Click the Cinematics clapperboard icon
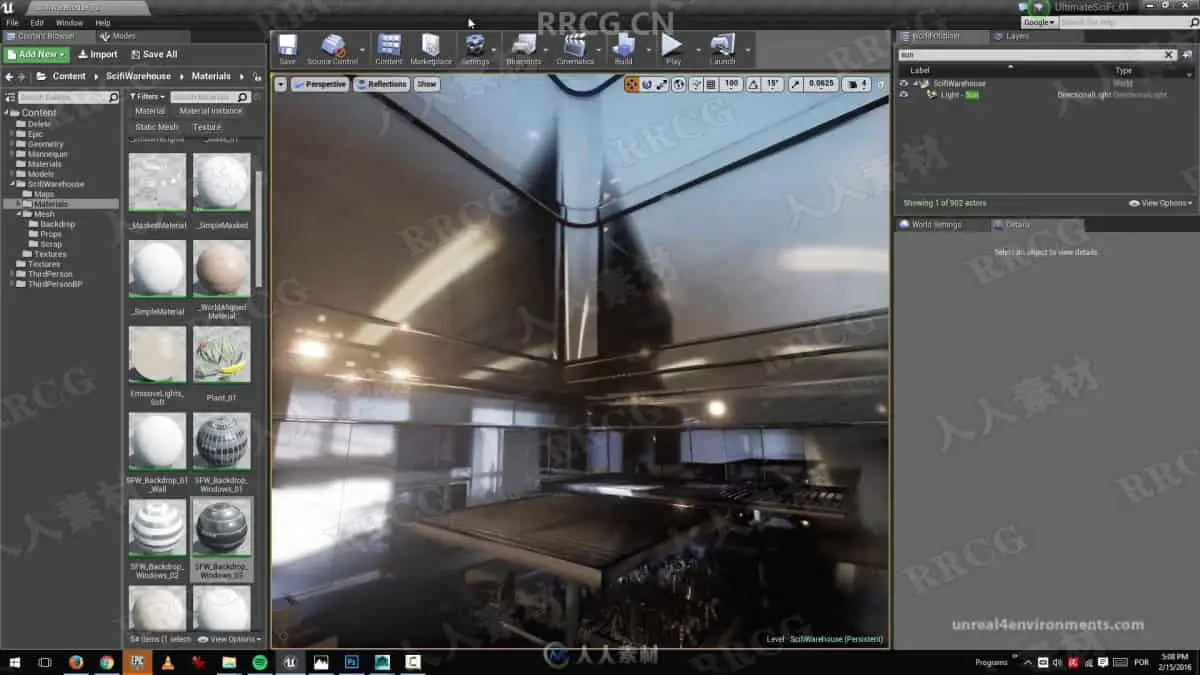This screenshot has width=1200, height=675. [x=574, y=47]
